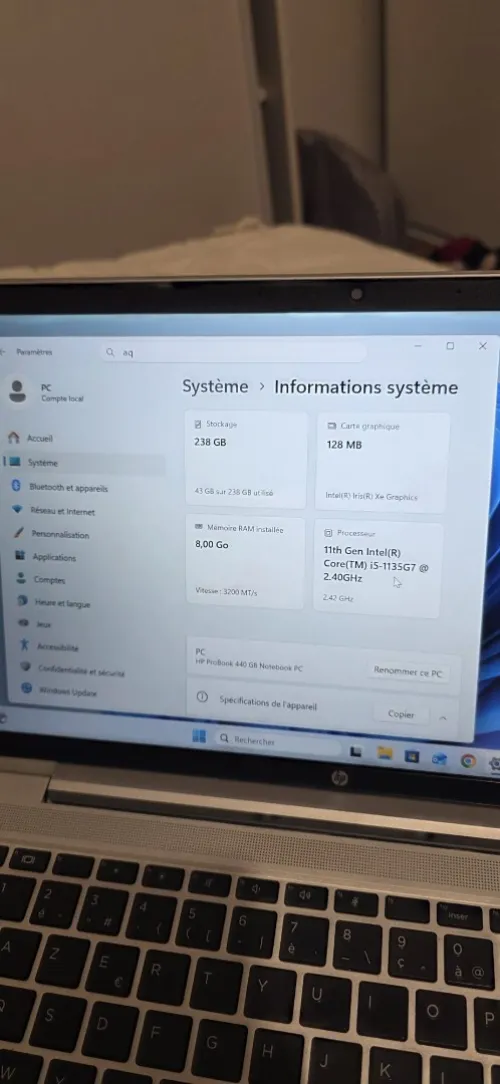Viewport: 500px width, 1084px height.
Task: Go back to Système via breadcrumb
Action: [215, 386]
